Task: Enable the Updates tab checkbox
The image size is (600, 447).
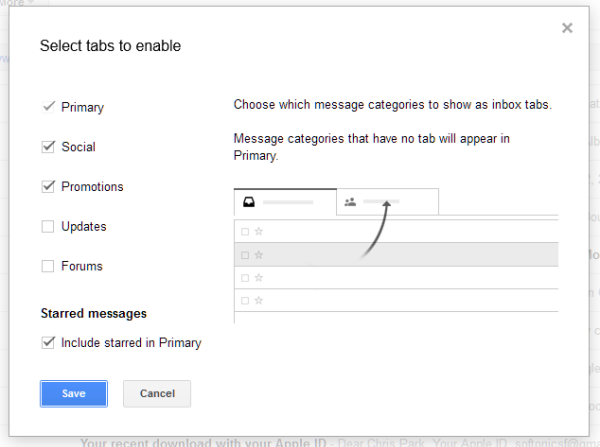Action: (x=48, y=227)
